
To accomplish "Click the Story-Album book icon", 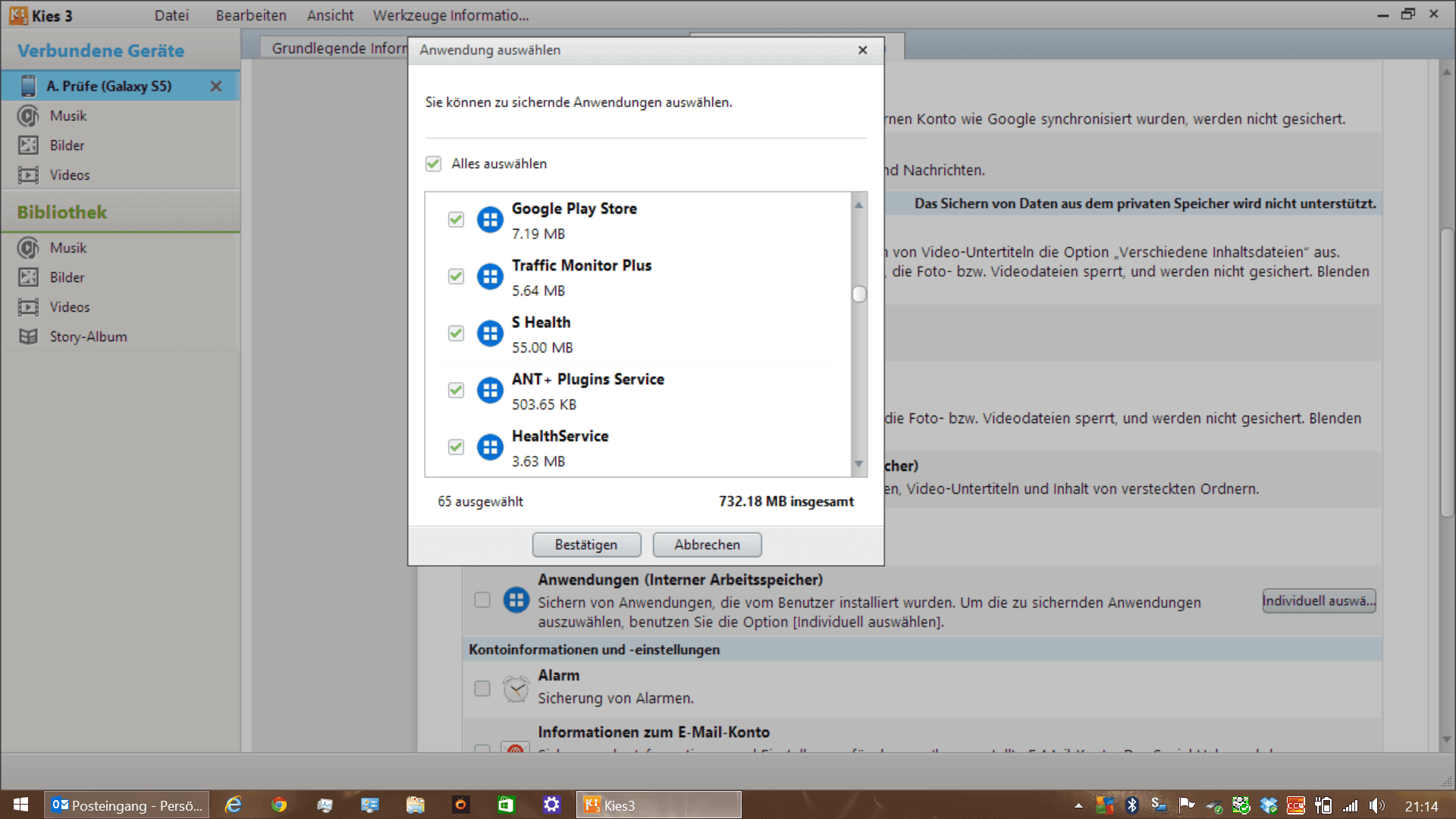I will tap(28, 337).
